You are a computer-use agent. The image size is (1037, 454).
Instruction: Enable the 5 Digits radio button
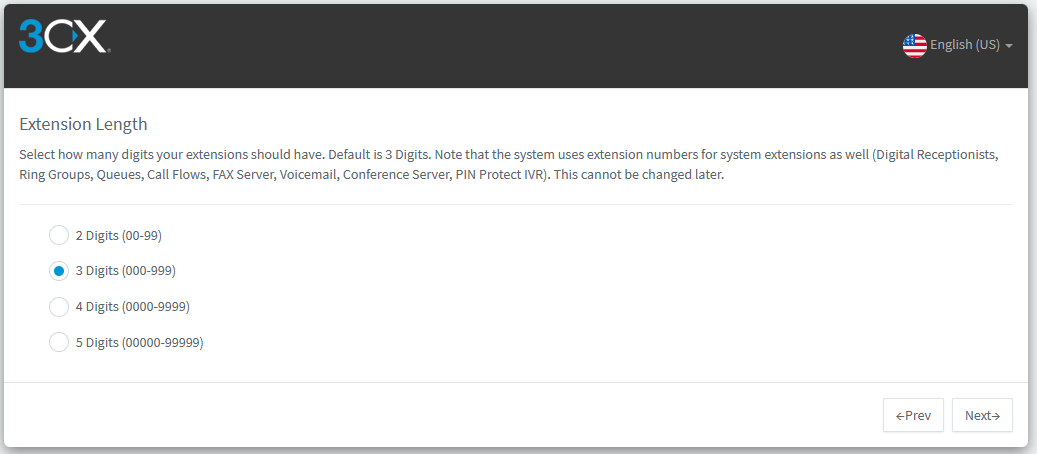tap(59, 342)
